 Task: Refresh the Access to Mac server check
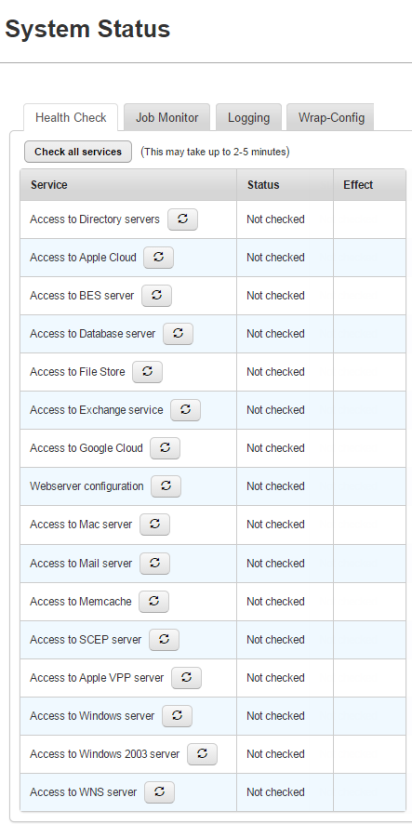click(154, 524)
